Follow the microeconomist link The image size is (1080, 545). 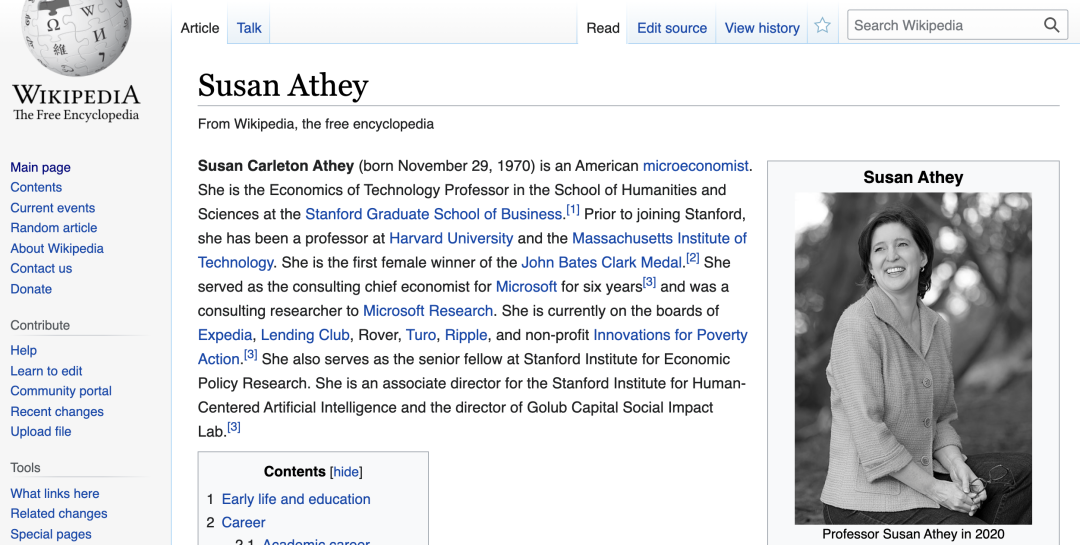(695, 166)
